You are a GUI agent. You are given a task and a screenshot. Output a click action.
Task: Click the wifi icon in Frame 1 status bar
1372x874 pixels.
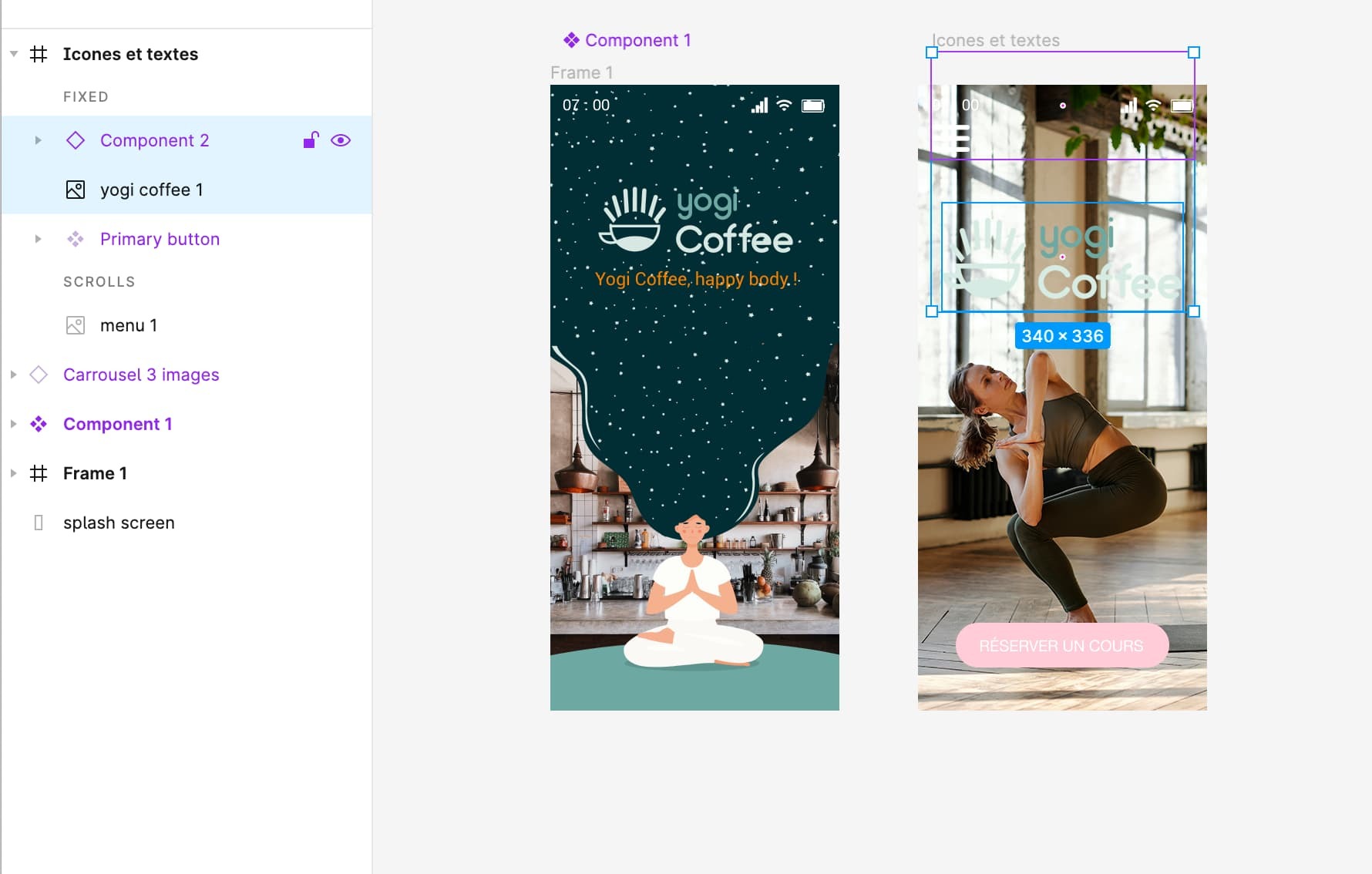pyautogui.click(x=784, y=105)
